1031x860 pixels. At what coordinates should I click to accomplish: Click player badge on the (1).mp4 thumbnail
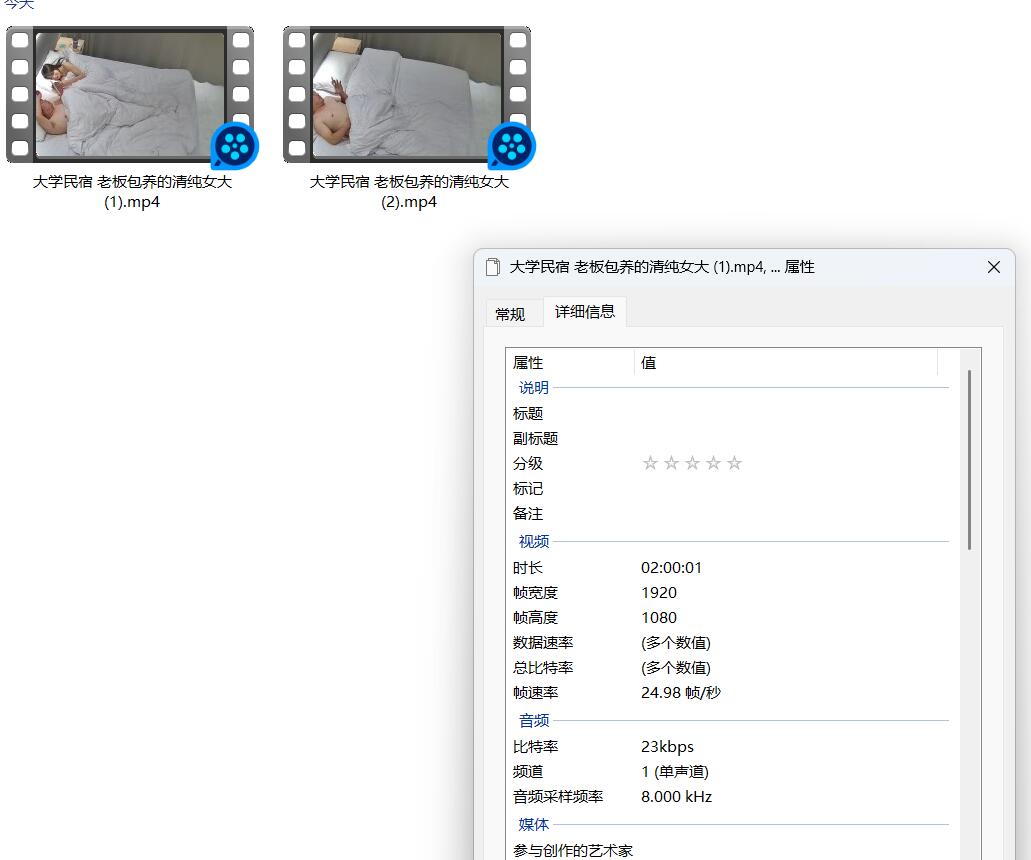pos(235,147)
